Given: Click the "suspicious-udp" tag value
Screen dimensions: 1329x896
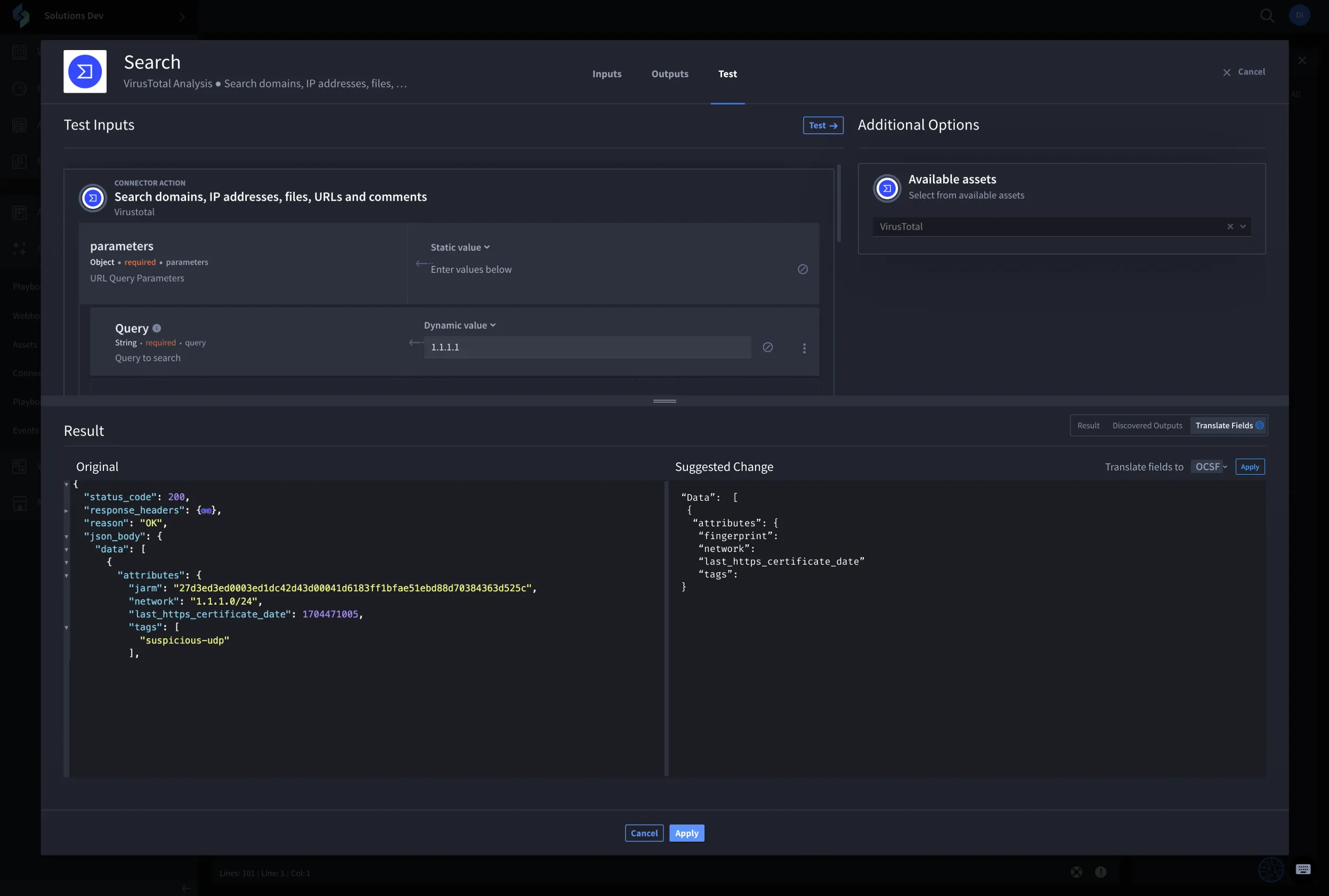Looking at the screenshot, I should point(184,641).
